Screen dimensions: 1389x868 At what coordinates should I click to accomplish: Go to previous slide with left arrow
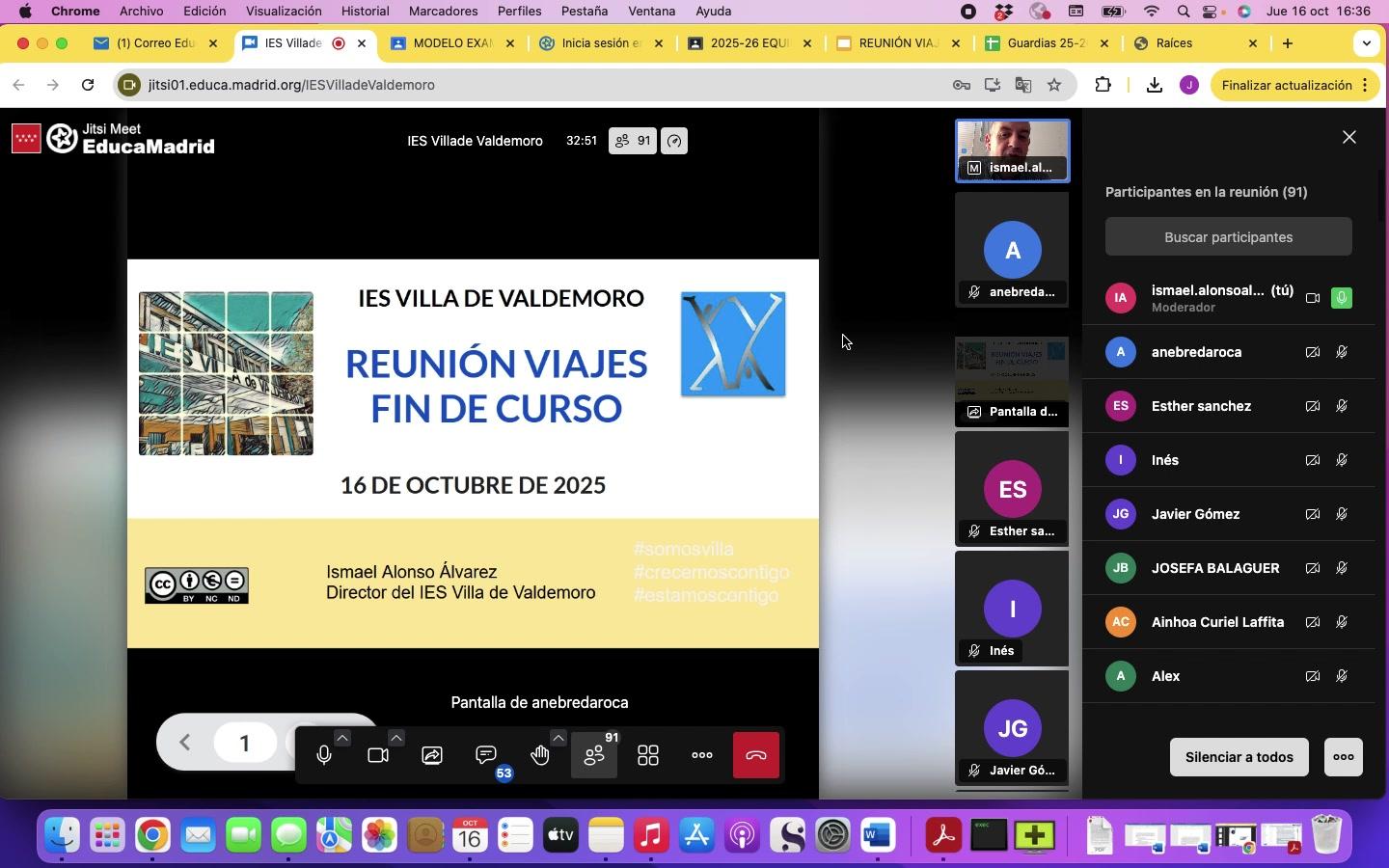click(x=185, y=743)
